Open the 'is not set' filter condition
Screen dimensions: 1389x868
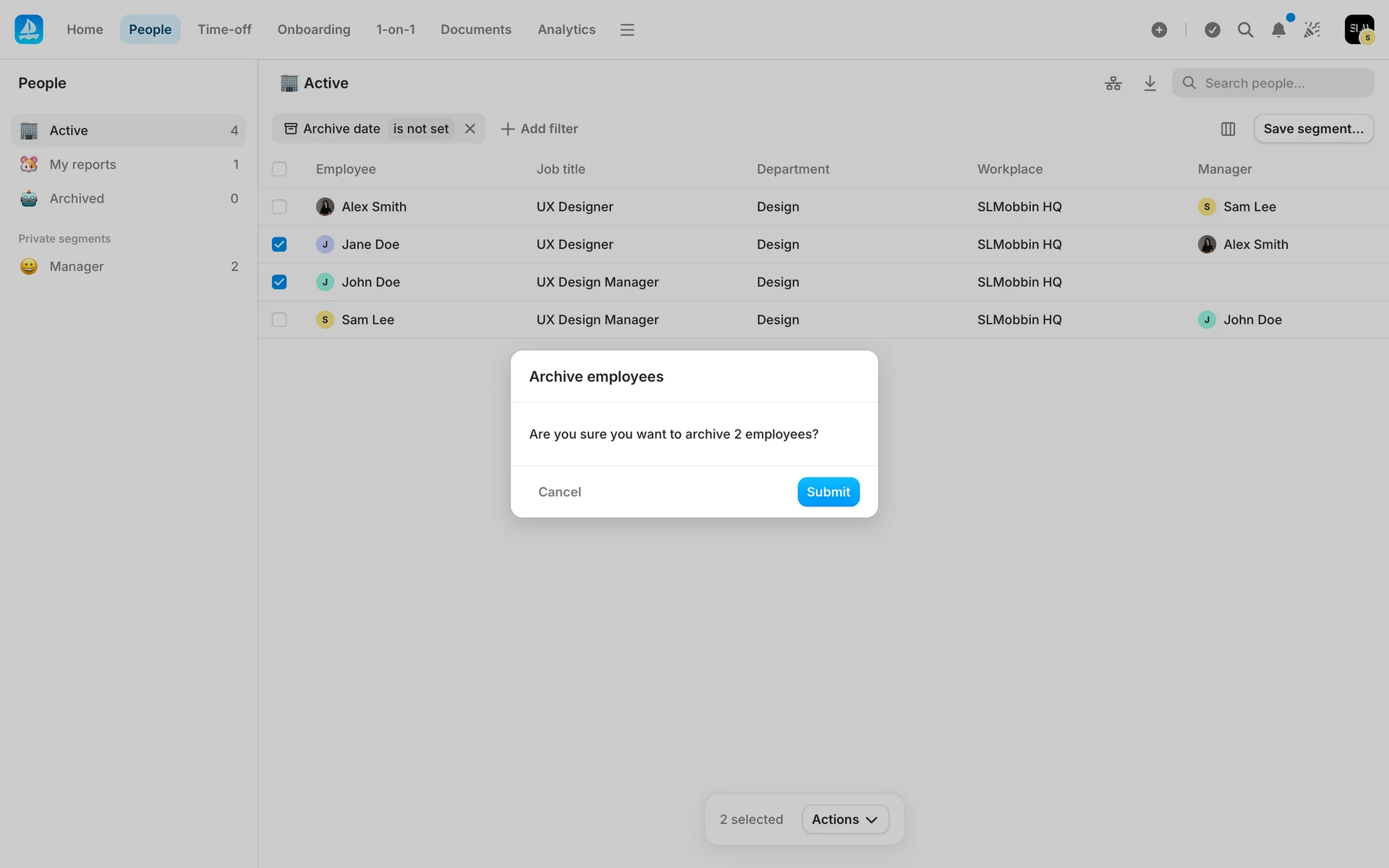pyautogui.click(x=421, y=129)
